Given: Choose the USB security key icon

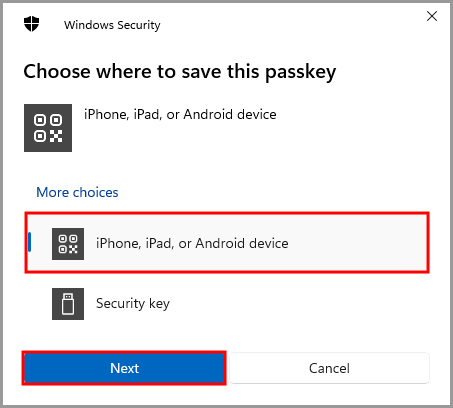Looking at the screenshot, I should click(x=68, y=304).
